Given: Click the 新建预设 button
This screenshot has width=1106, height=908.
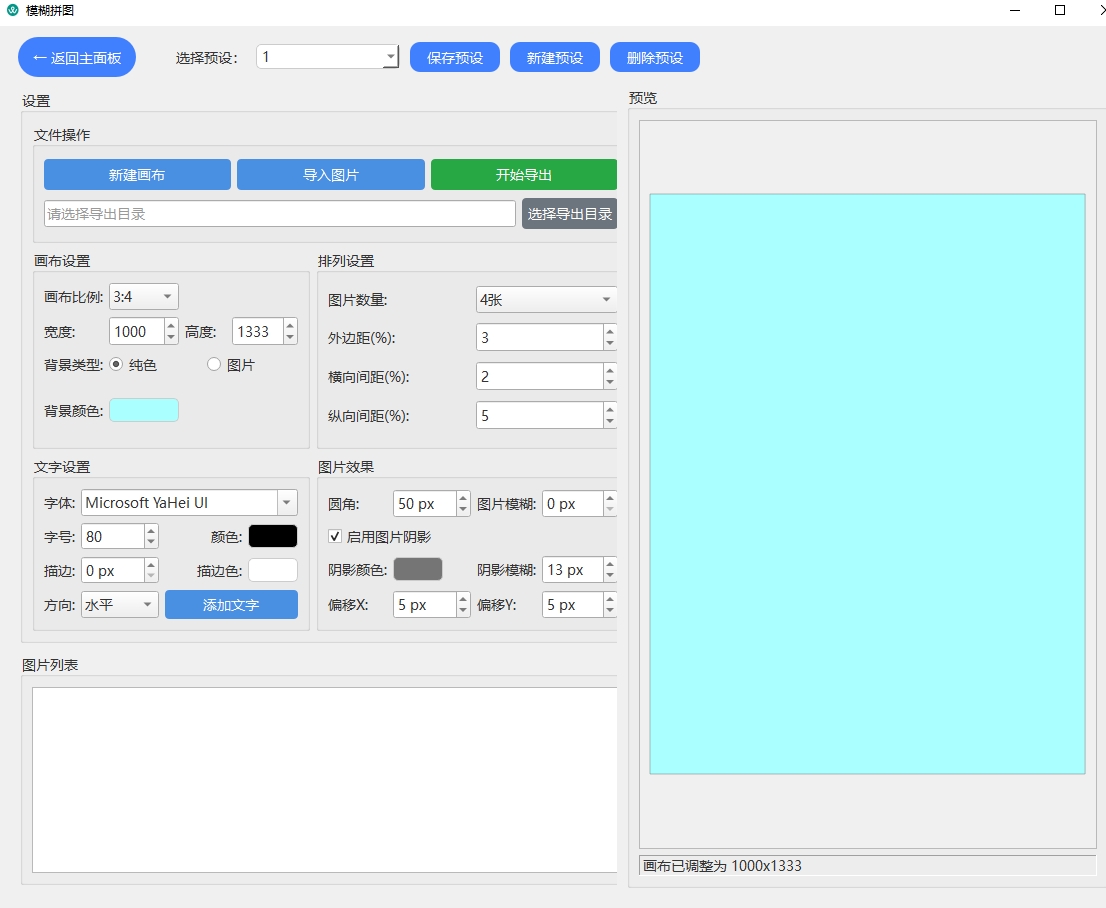Looking at the screenshot, I should 555,57.
